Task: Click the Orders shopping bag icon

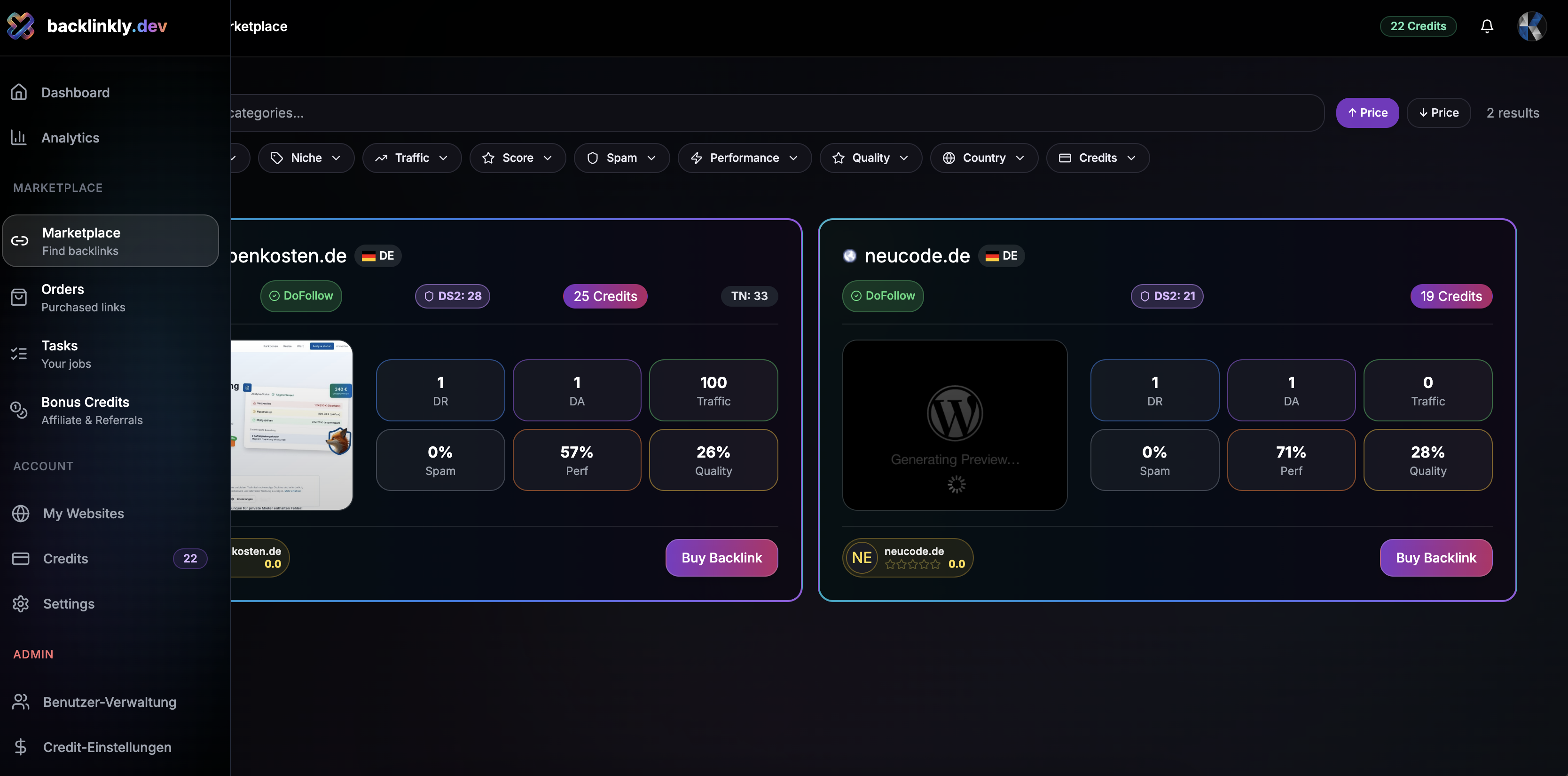Action: click(19, 297)
